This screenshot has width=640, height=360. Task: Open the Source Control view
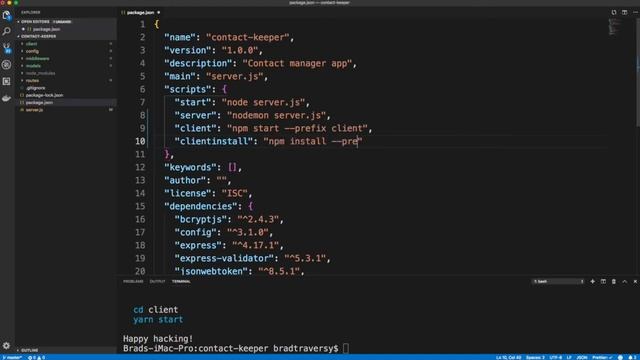(7, 48)
